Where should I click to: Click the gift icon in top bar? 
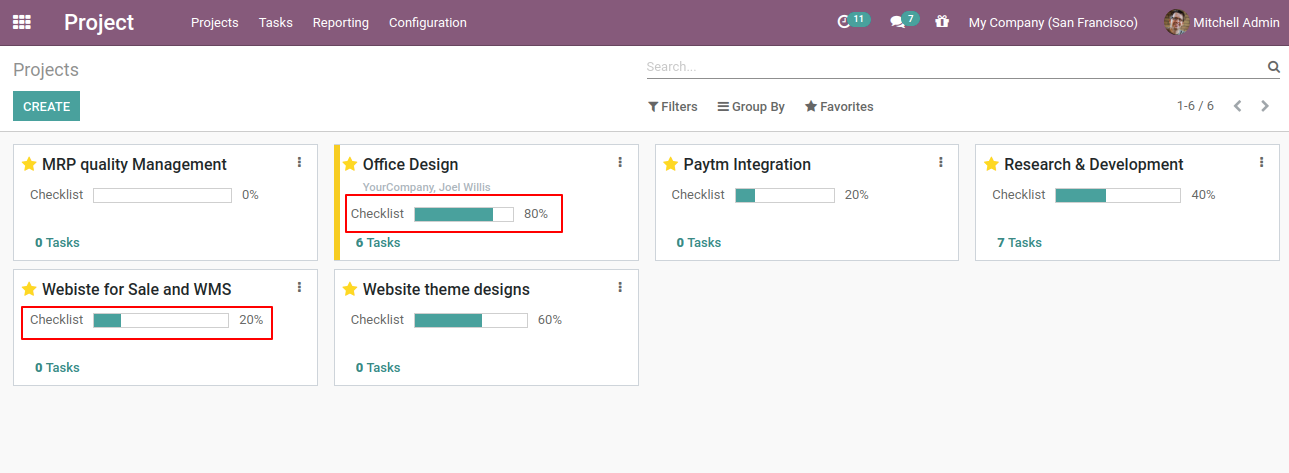pyautogui.click(x=942, y=21)
